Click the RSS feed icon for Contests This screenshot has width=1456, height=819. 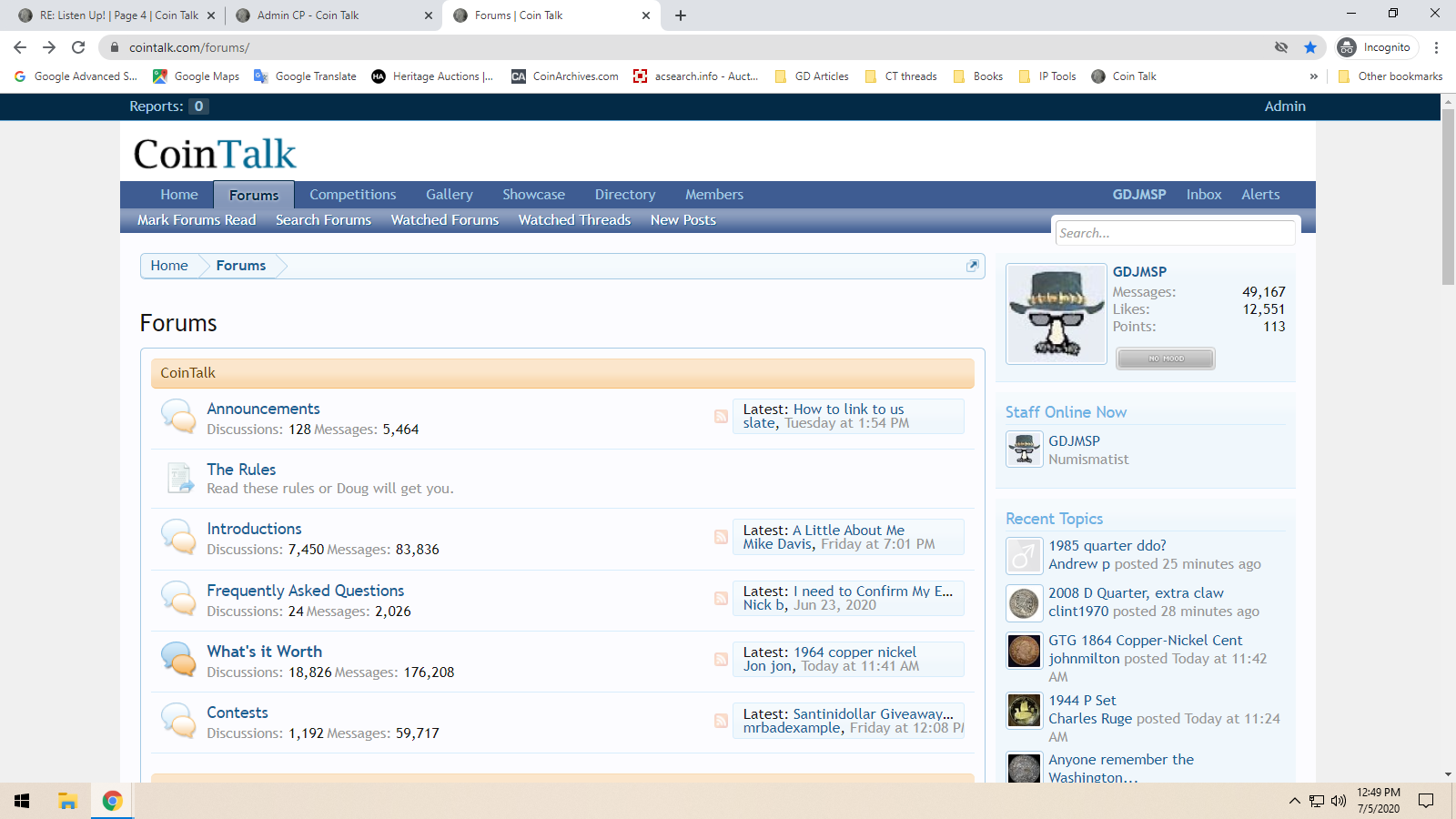point(721,721)
